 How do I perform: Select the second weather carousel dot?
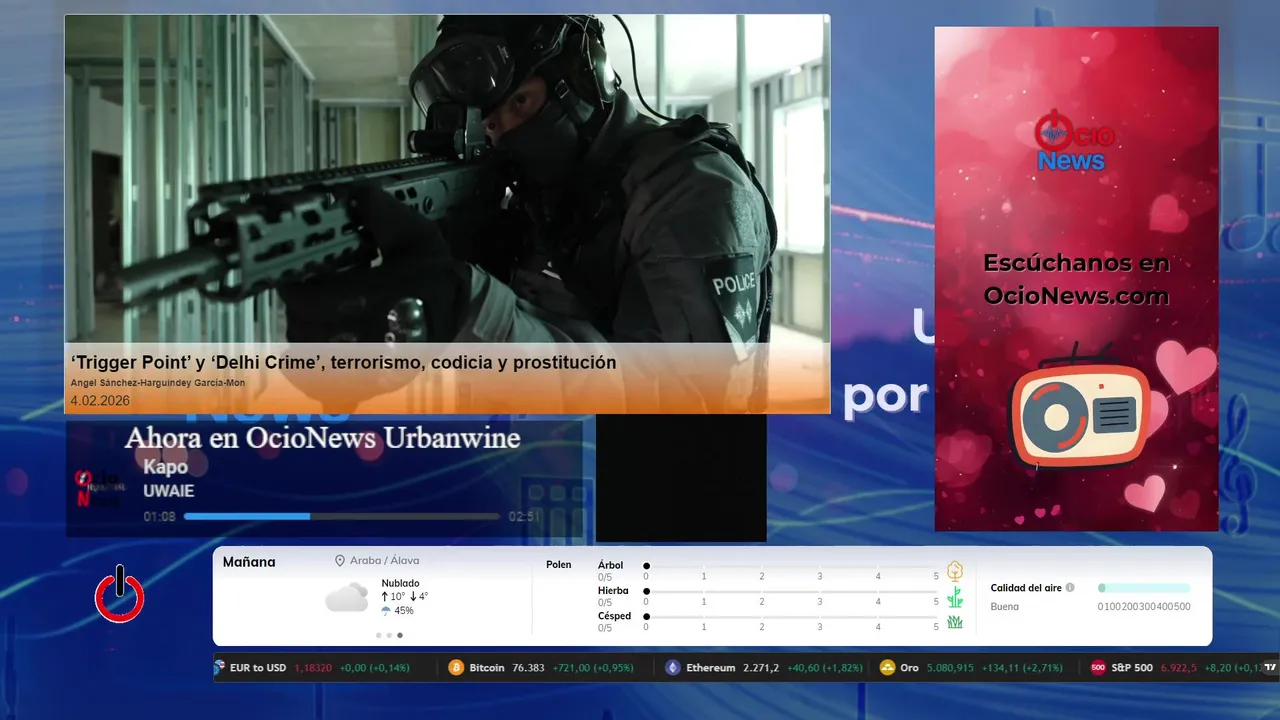389,635
